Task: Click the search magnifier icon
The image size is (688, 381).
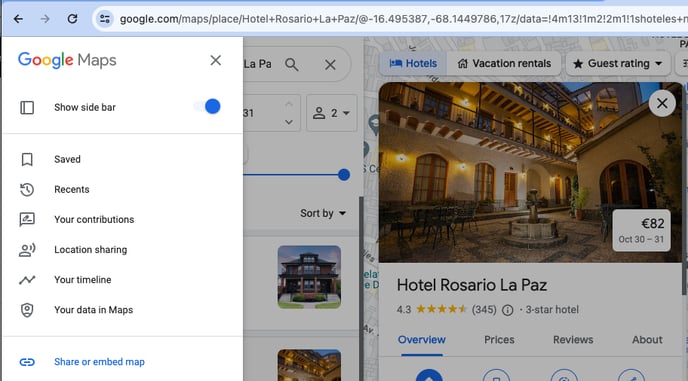Action: [x=292, y=65]
